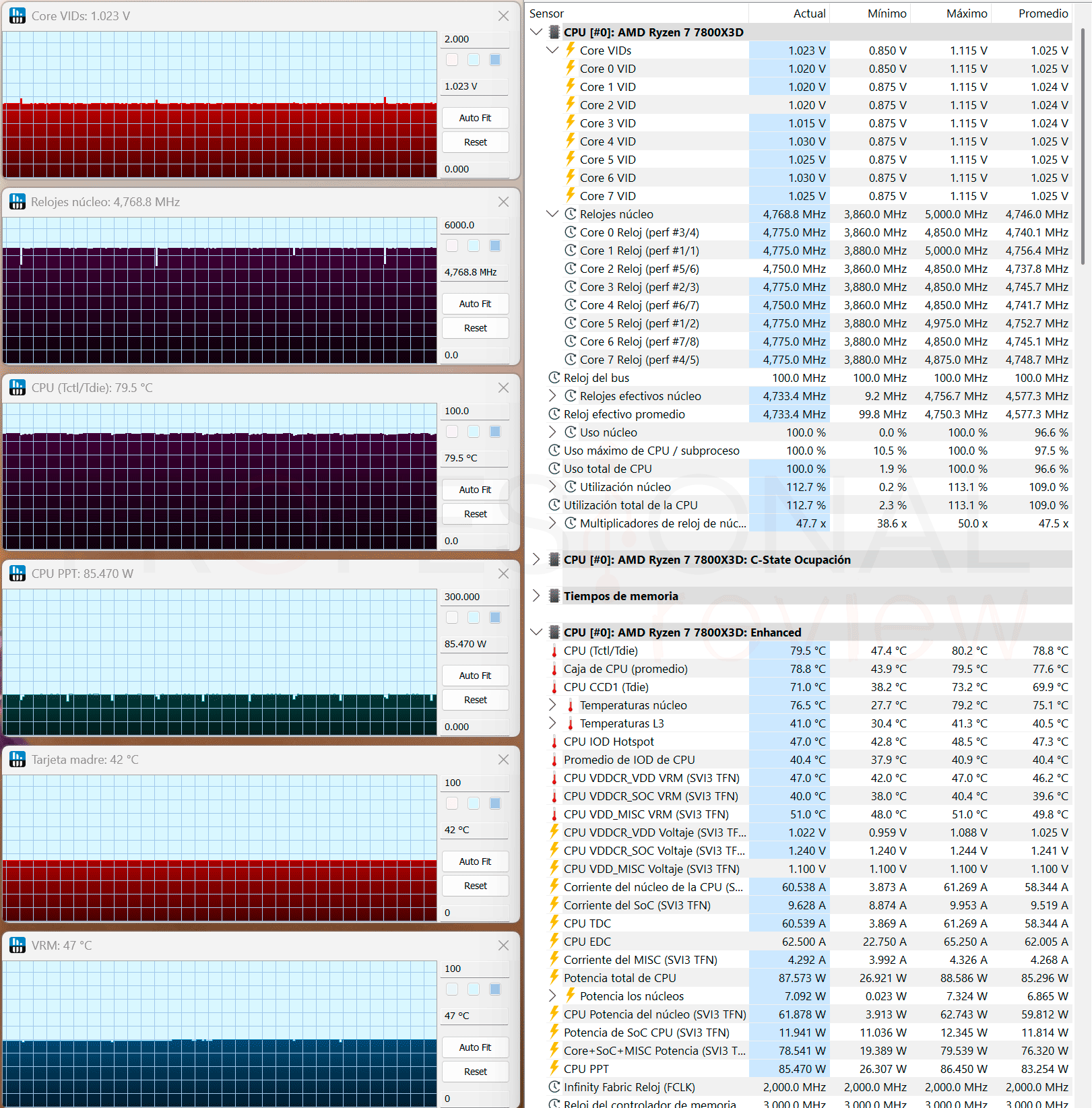
Task: Pick the light blue color box in Core VIDs graph
Action: tap(474, 60)
